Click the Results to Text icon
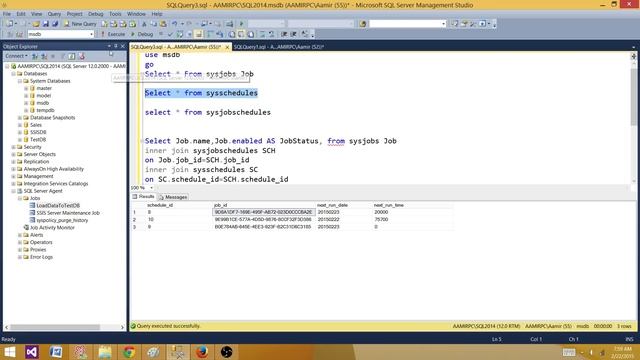 pos(231,34)
